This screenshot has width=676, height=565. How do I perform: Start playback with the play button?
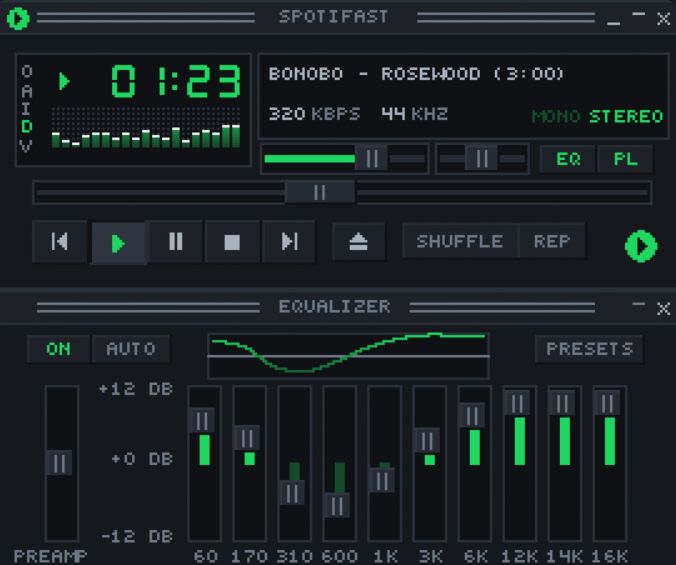point(118,243)
